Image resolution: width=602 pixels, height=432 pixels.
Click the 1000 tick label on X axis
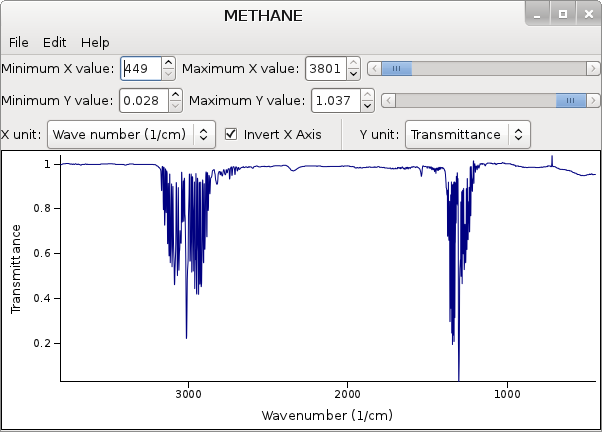click(x=507, y=394)
